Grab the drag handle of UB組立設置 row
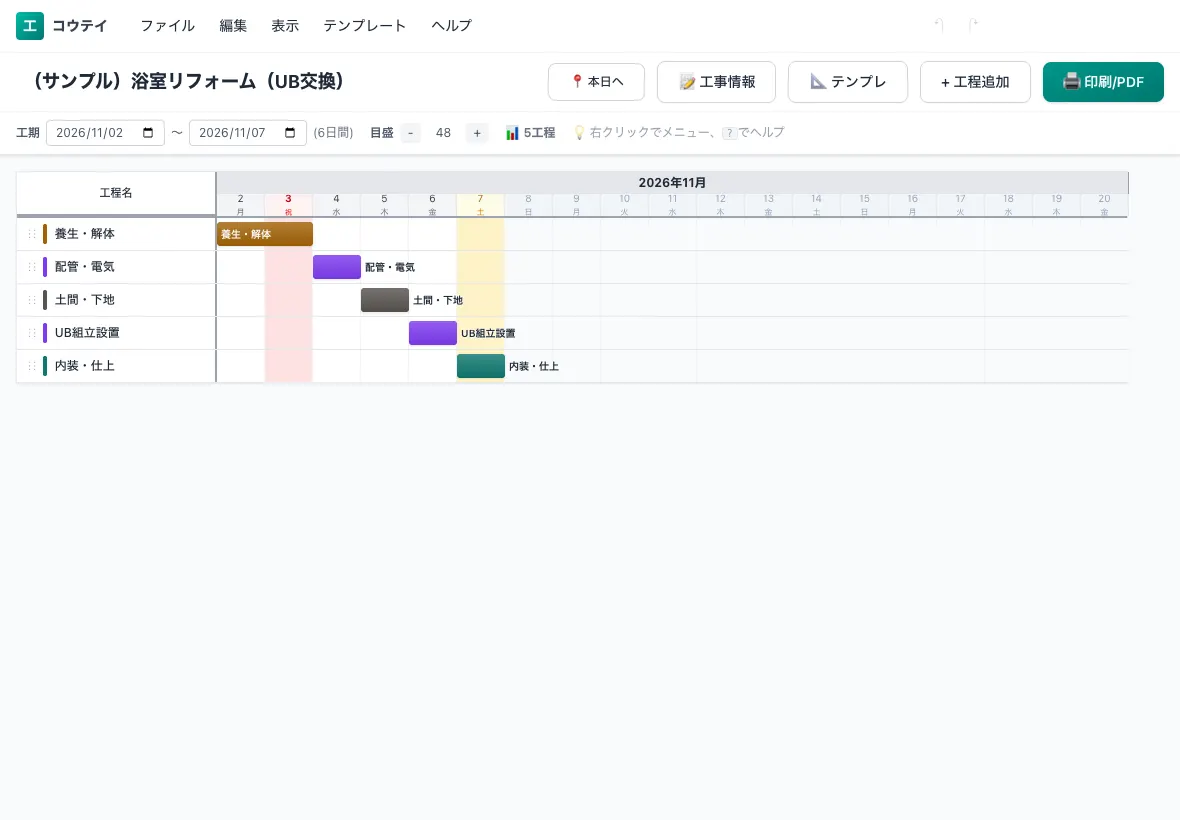 [32, 333]
